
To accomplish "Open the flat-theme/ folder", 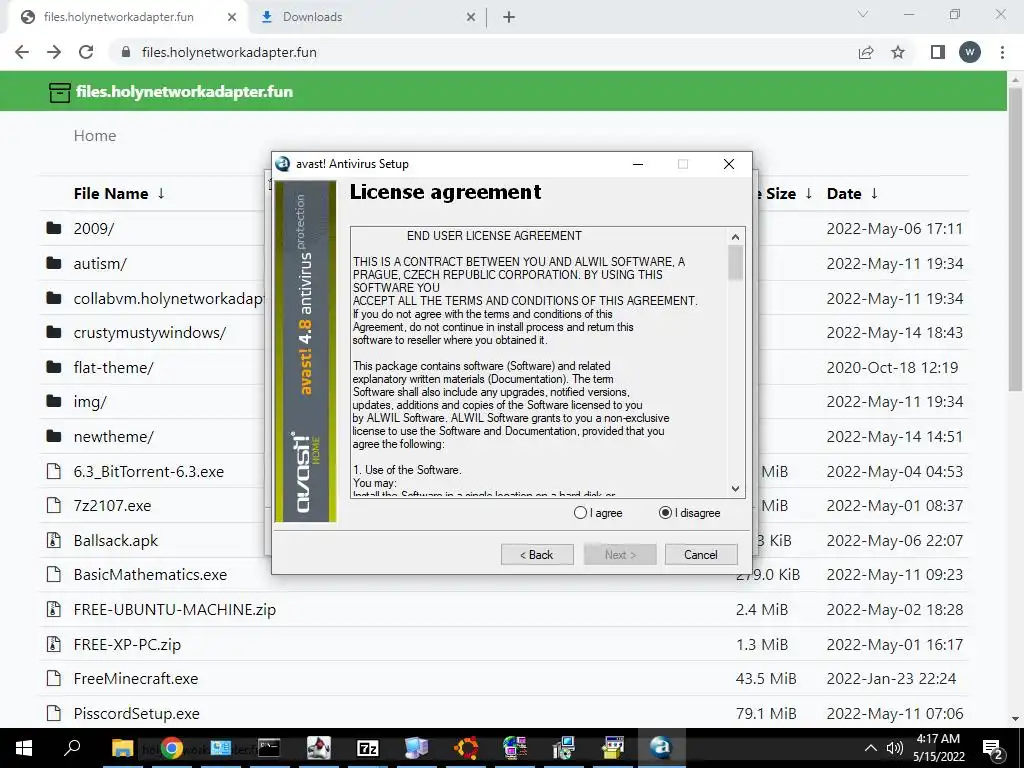I will click(114, 367).
